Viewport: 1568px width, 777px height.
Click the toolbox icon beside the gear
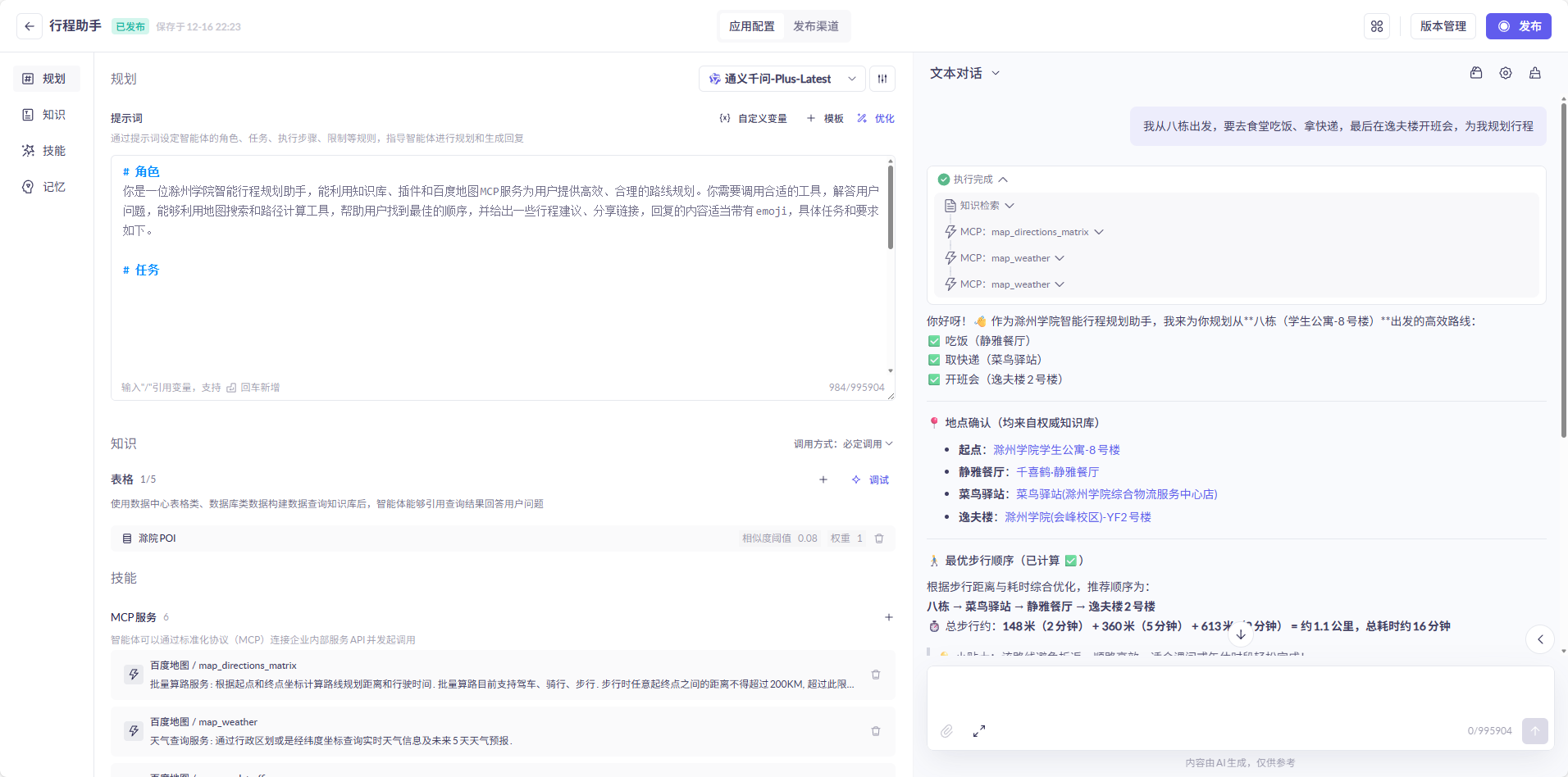pos(1475,73)
